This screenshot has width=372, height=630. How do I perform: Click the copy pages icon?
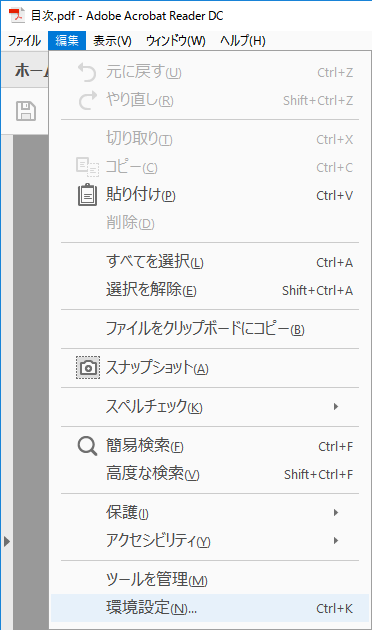click(x=87, y=167)
